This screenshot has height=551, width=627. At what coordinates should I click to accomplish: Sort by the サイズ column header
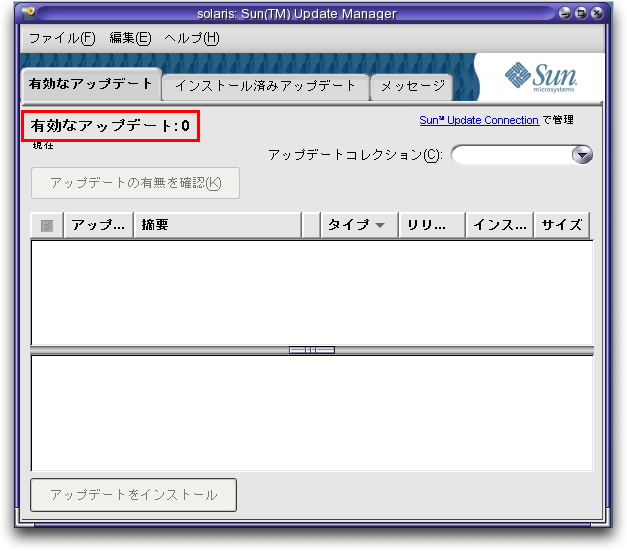[x=561, y=225]
